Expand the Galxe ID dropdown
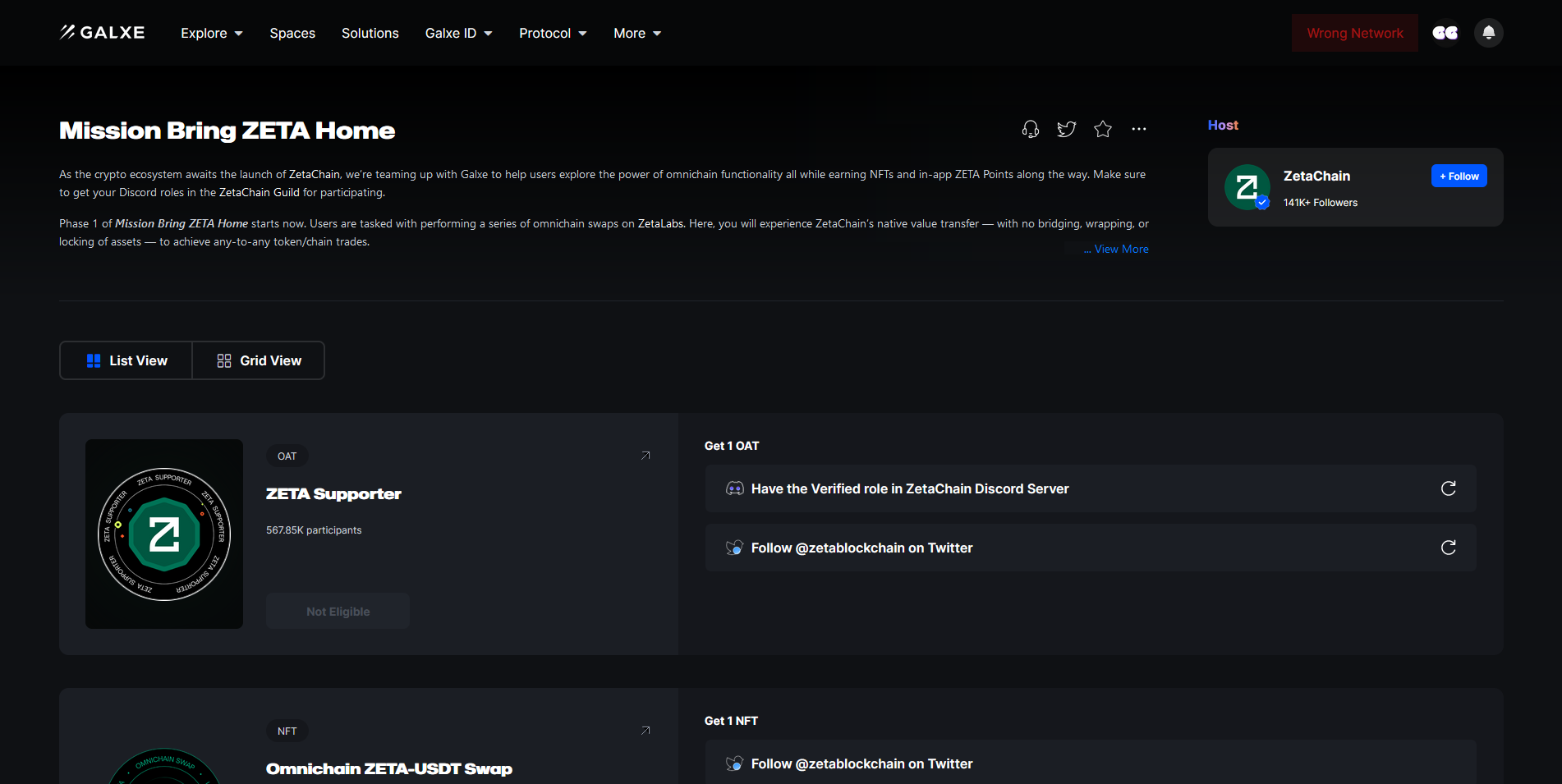Image resolution: width=1562 pixels, height=784 pixels. tap(458, 33)
